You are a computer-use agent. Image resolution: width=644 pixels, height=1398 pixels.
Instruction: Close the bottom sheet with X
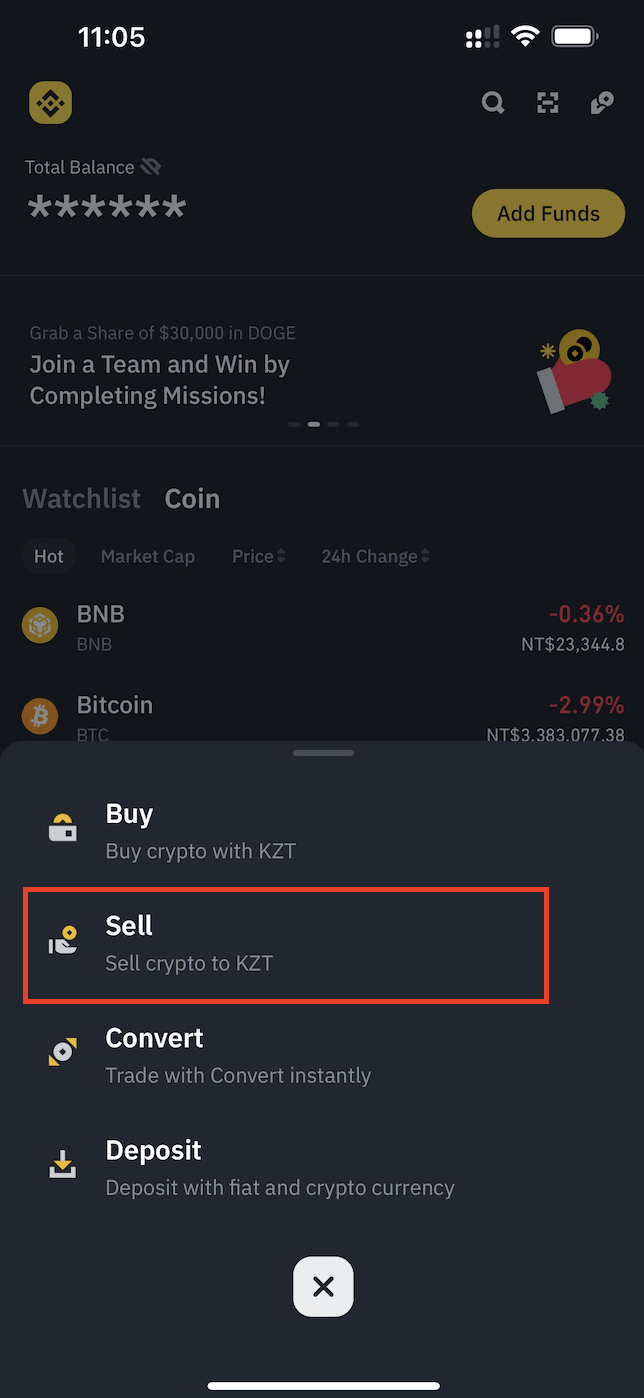[323, 1286]
